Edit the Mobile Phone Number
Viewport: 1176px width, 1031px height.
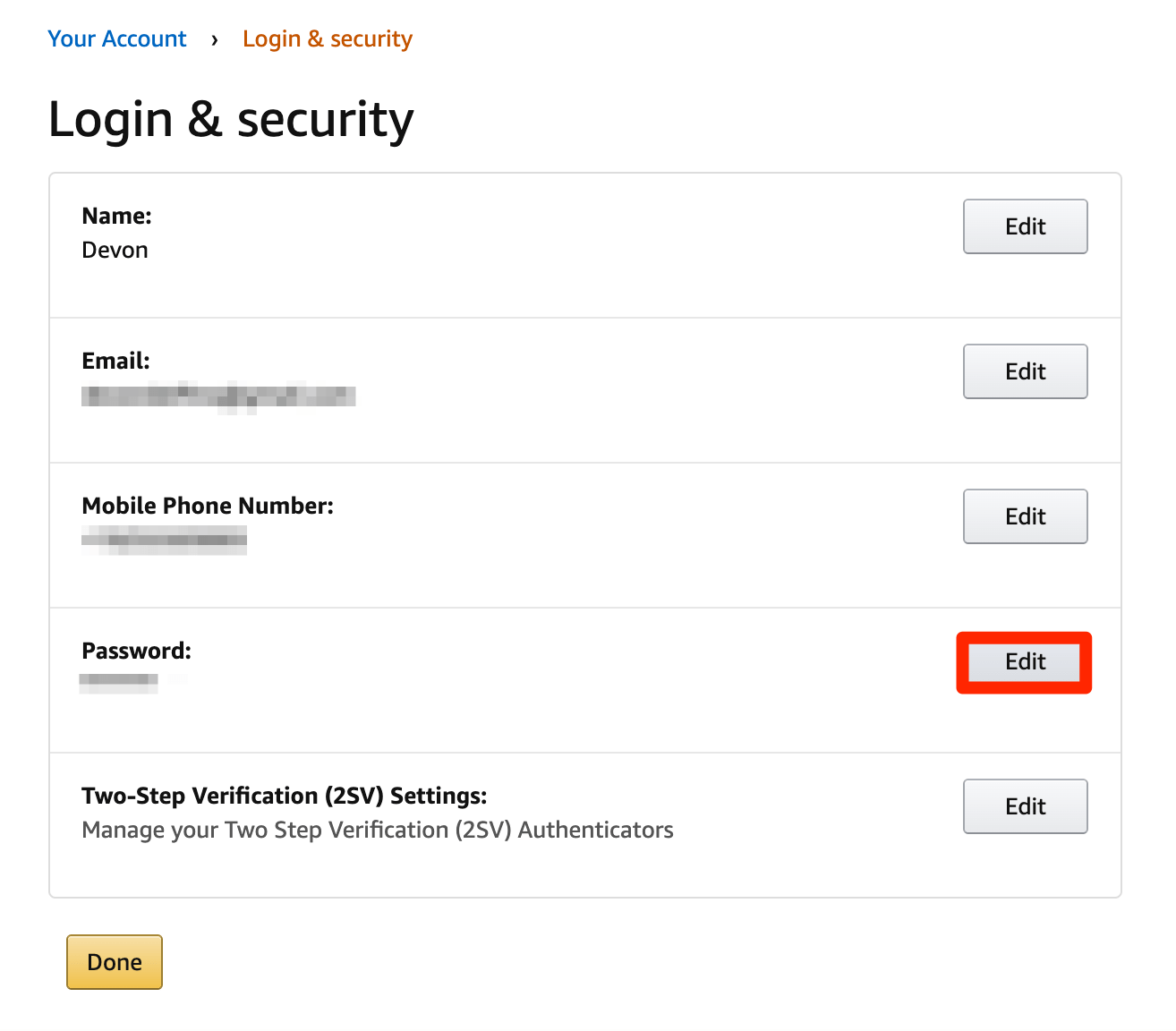tap(1025, 516)
